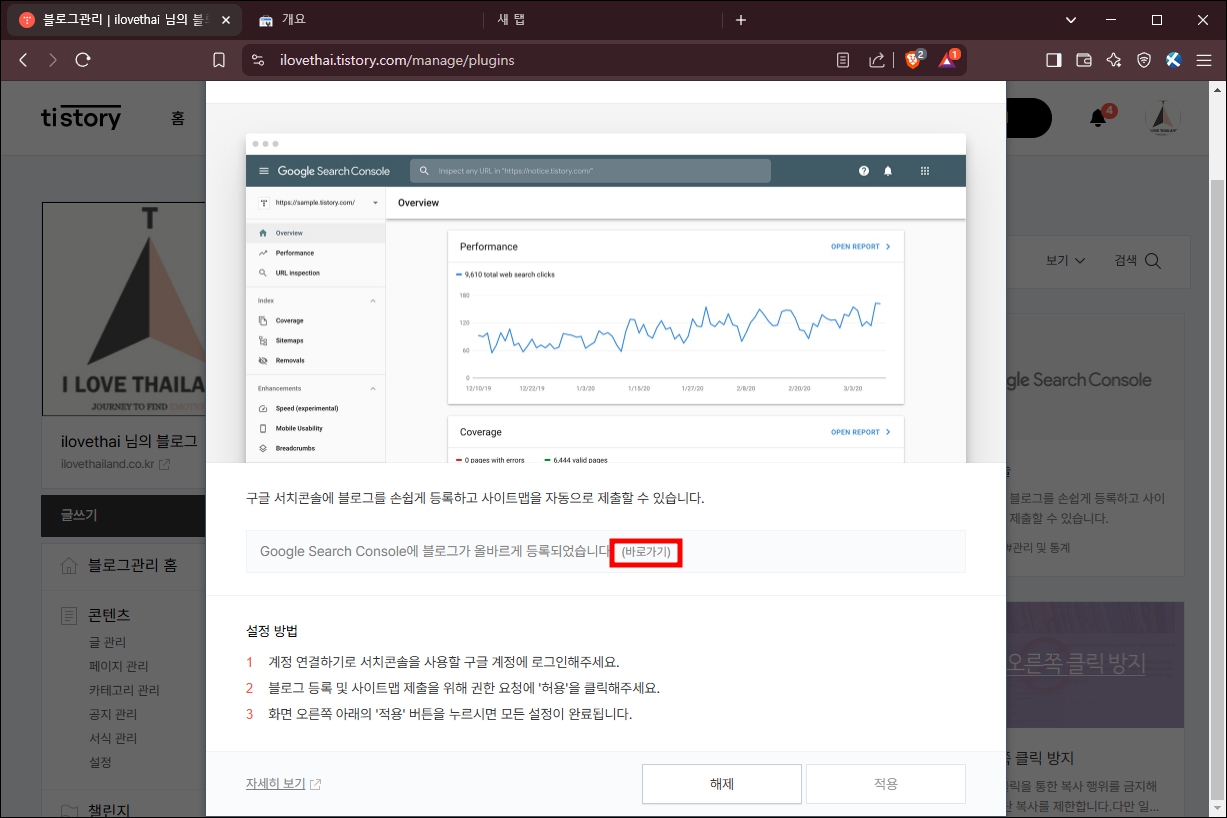Screen dimensions: 1227x818
Task: Click the Google Search Console preview image
Action: pos(606,298)
